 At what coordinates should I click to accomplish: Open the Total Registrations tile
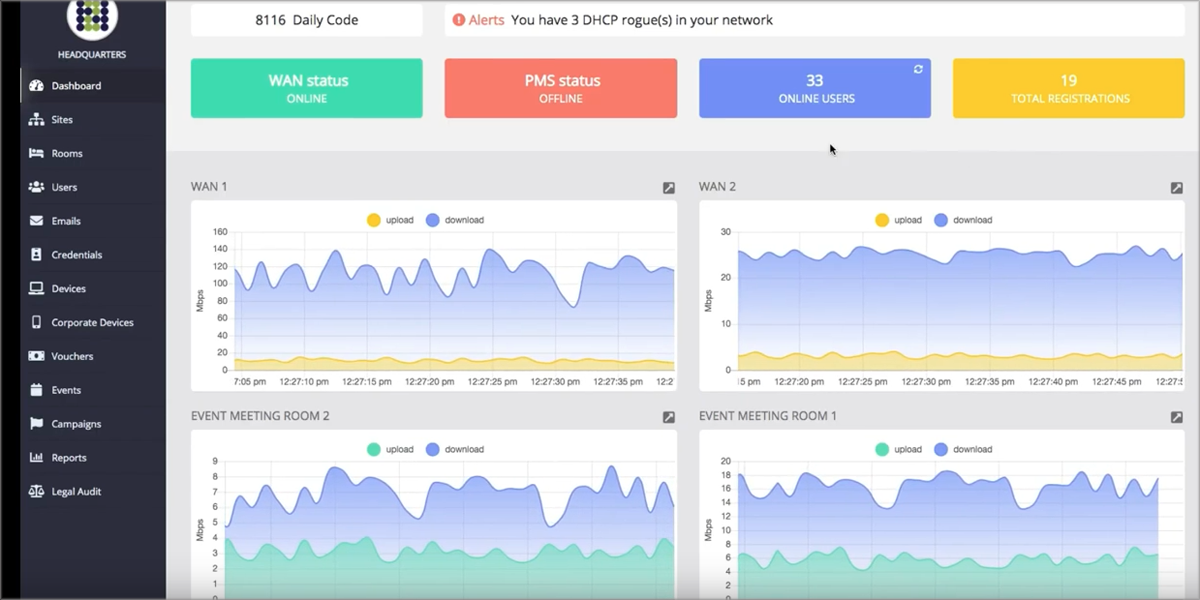tap(1068, 88)
